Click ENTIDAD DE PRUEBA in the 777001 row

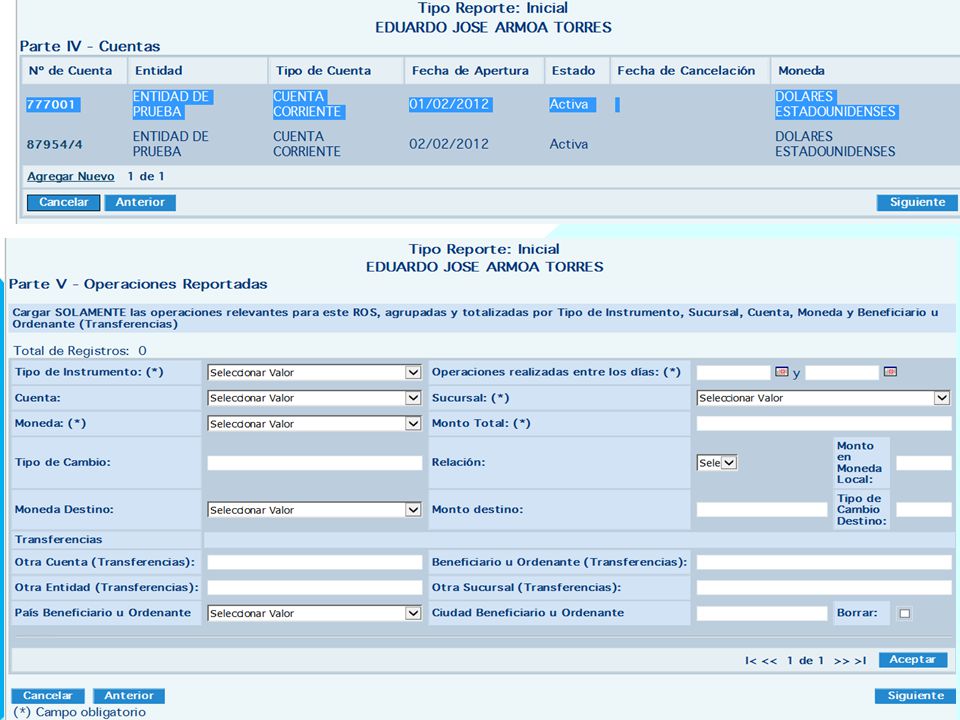click(171, 104)
